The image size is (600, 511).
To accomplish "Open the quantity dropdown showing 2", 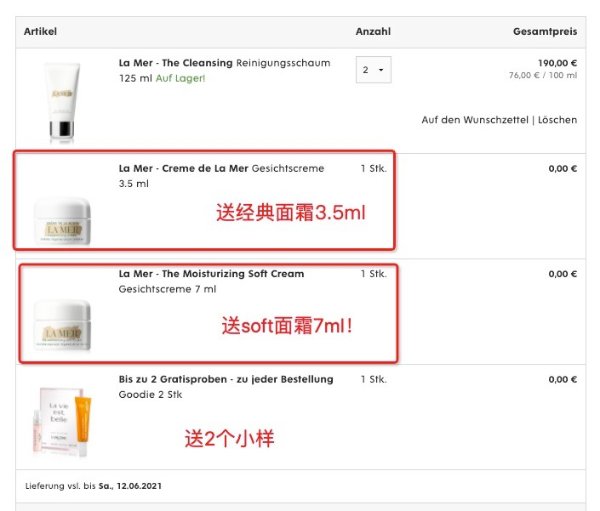I will point(373,70).
